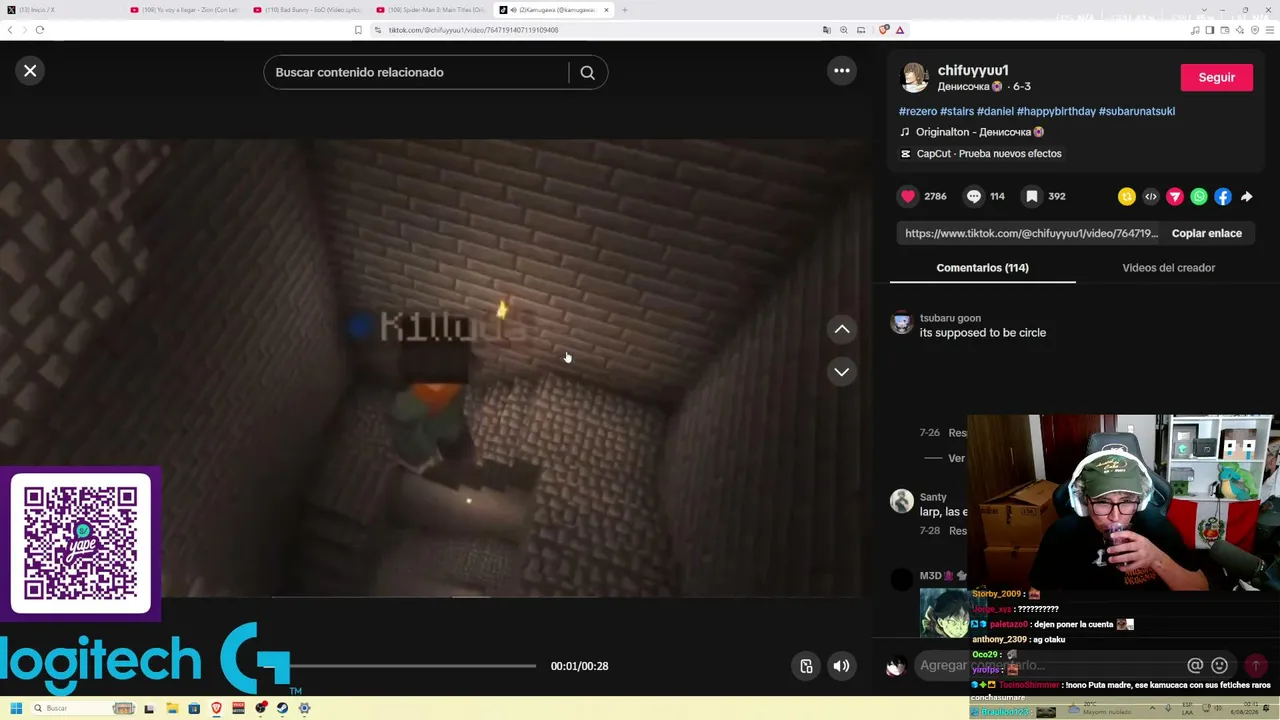Share the video to Facebook
The image size is (1280, 720).
(x=1223, y=197)
